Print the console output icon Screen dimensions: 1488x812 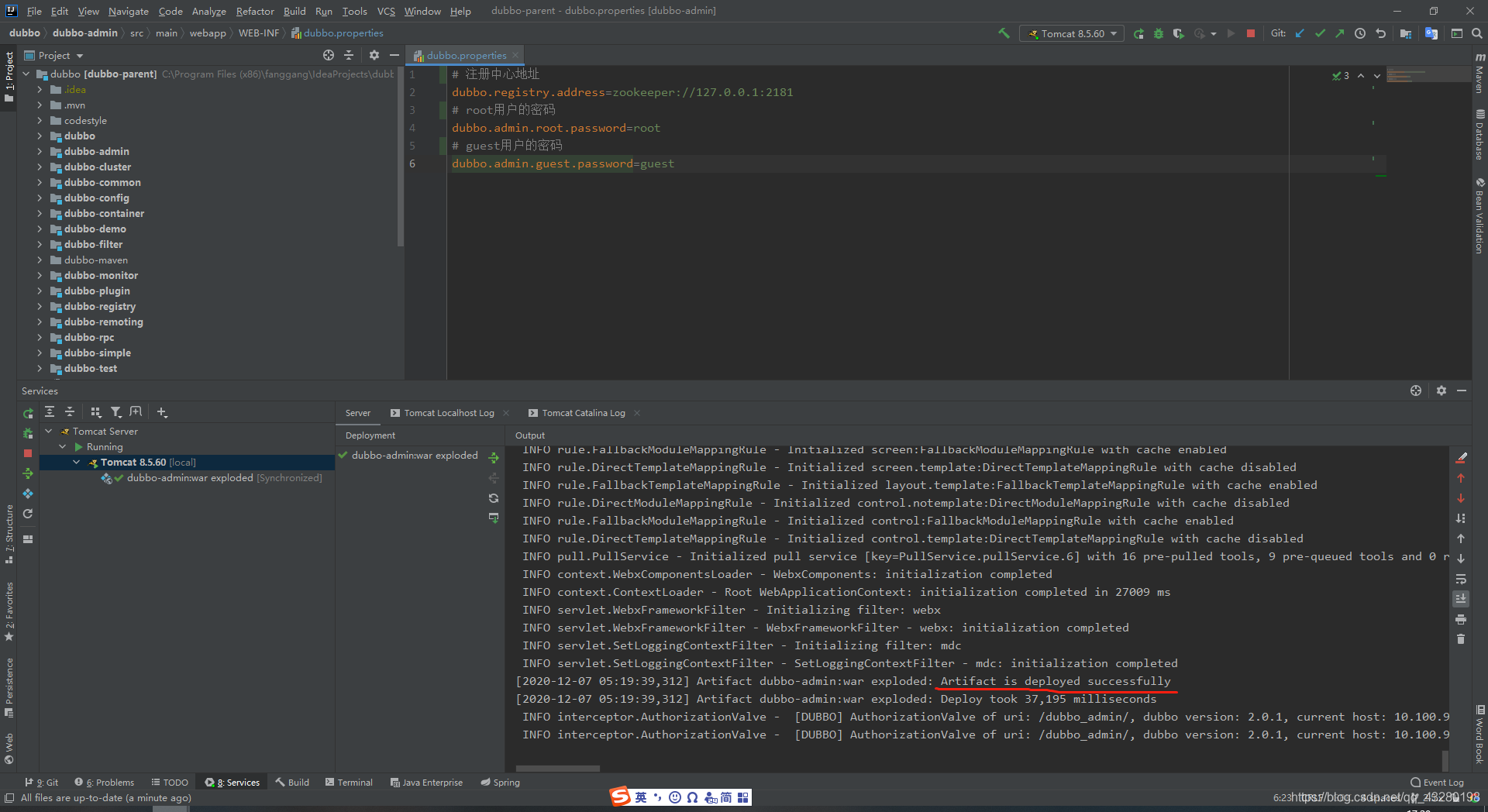pyautogui.click(x=1461, y=619)
